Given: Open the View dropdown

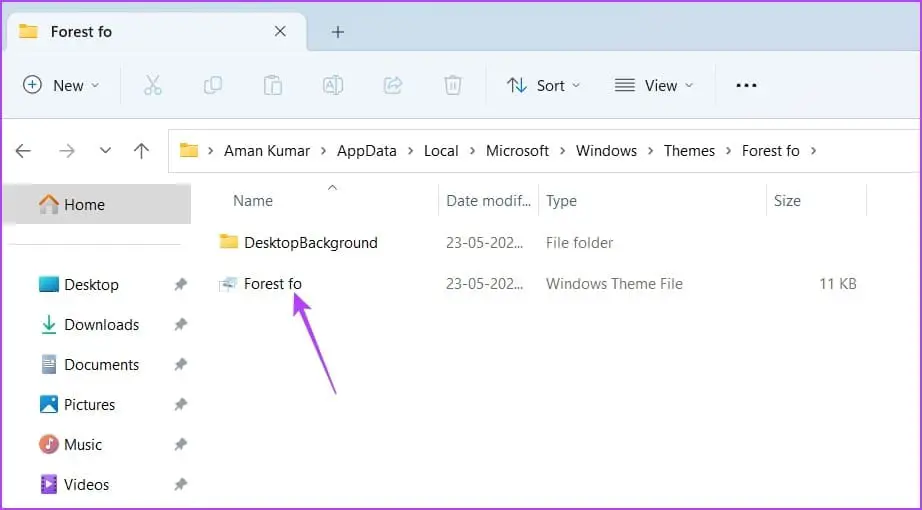Looking at the screenshot, I should tap(654, 85).
